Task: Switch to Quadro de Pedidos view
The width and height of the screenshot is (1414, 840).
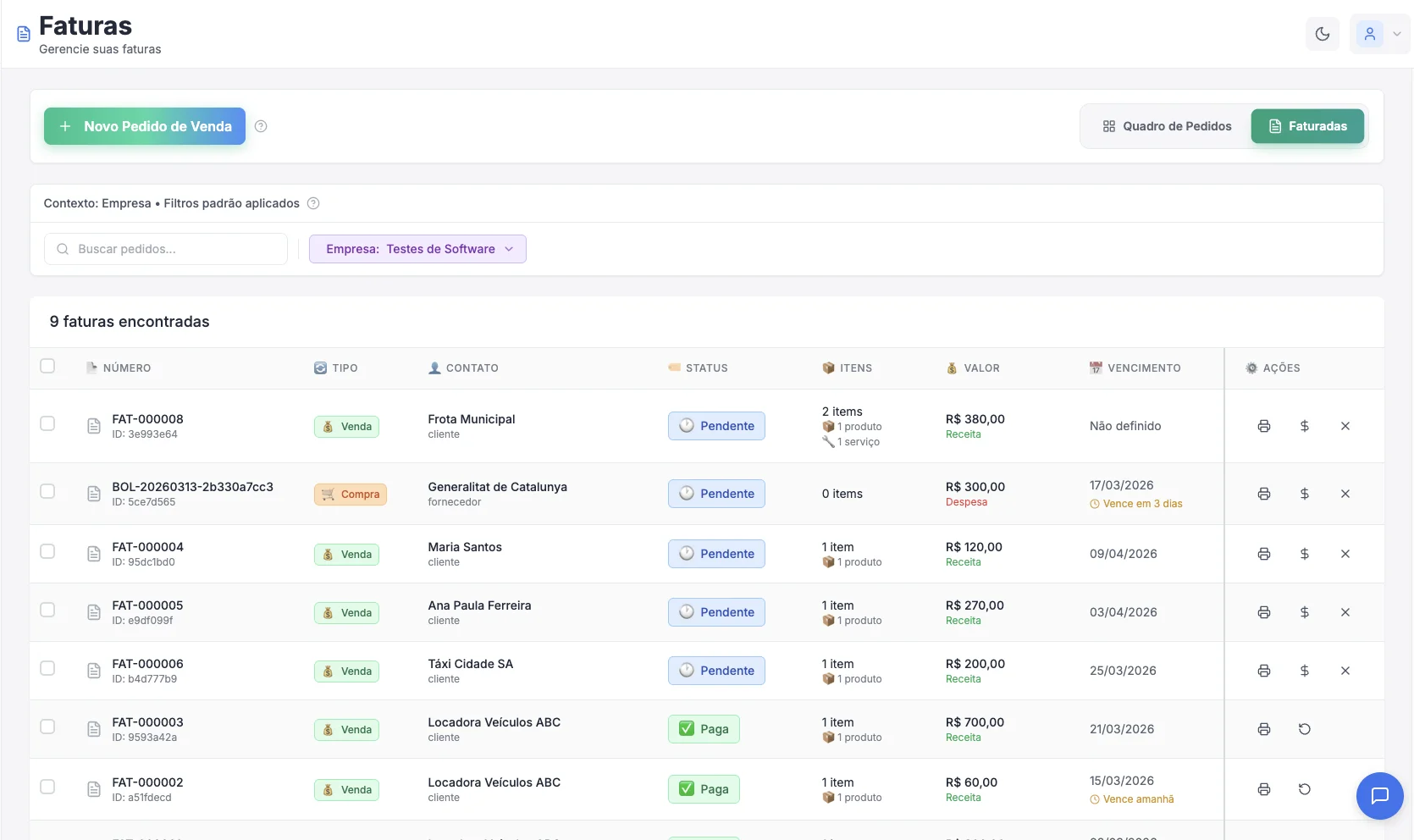Action: (1167, 126)
